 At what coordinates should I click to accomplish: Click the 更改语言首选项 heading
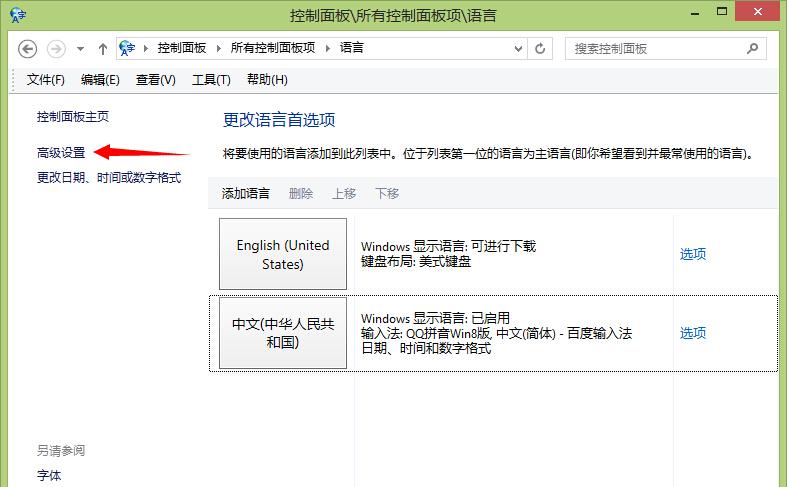(x=279, y=120)
